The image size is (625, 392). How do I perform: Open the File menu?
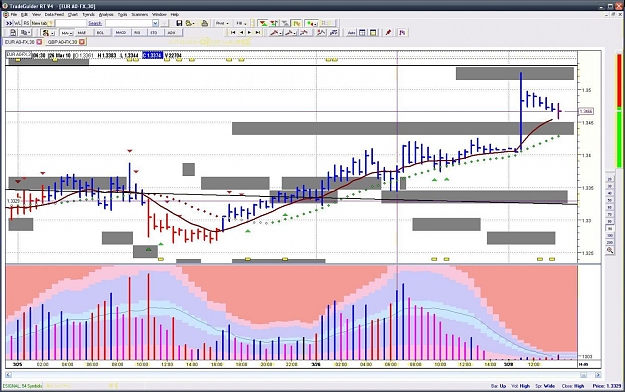click(x=14, y=14)
